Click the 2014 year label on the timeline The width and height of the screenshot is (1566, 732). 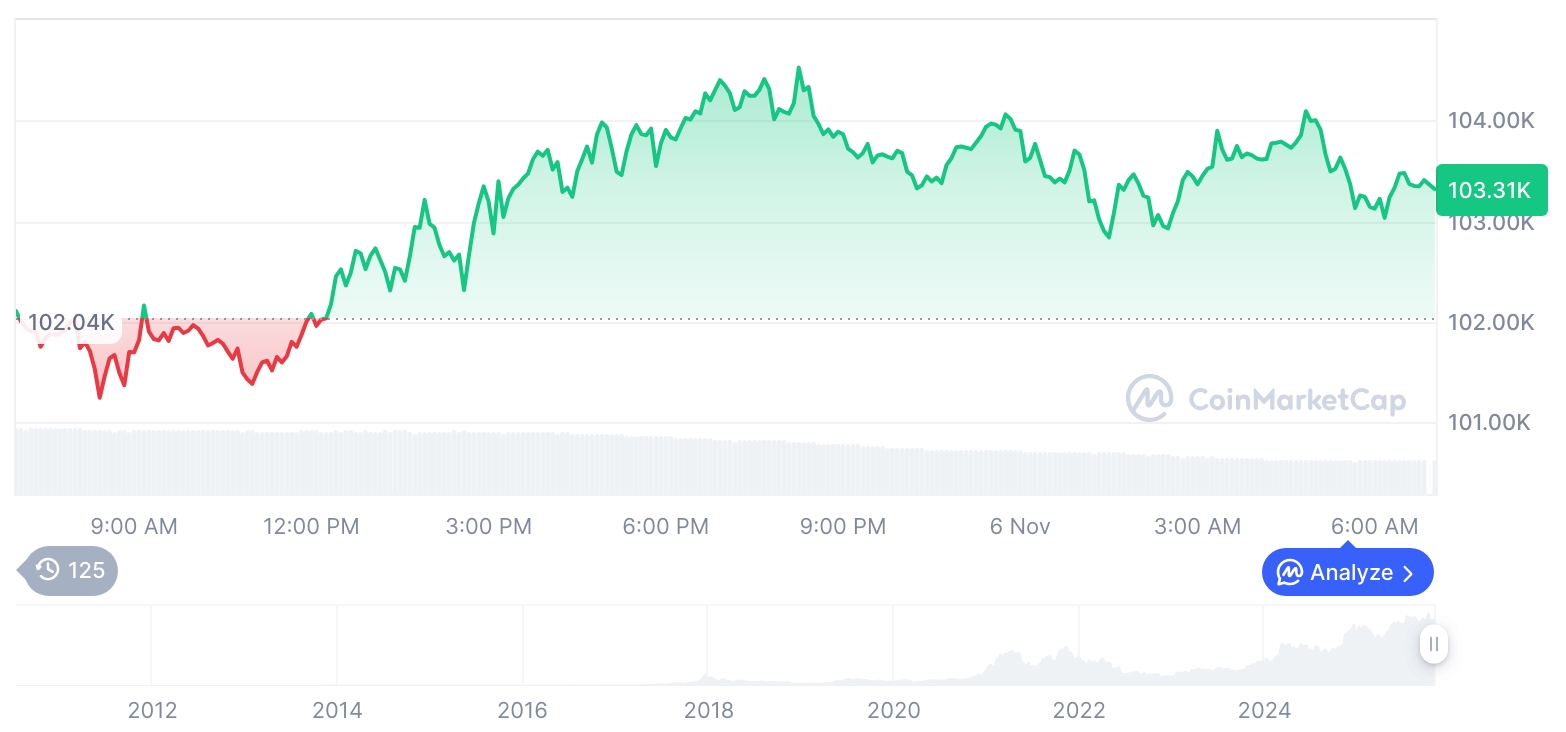tap(337, 711)
